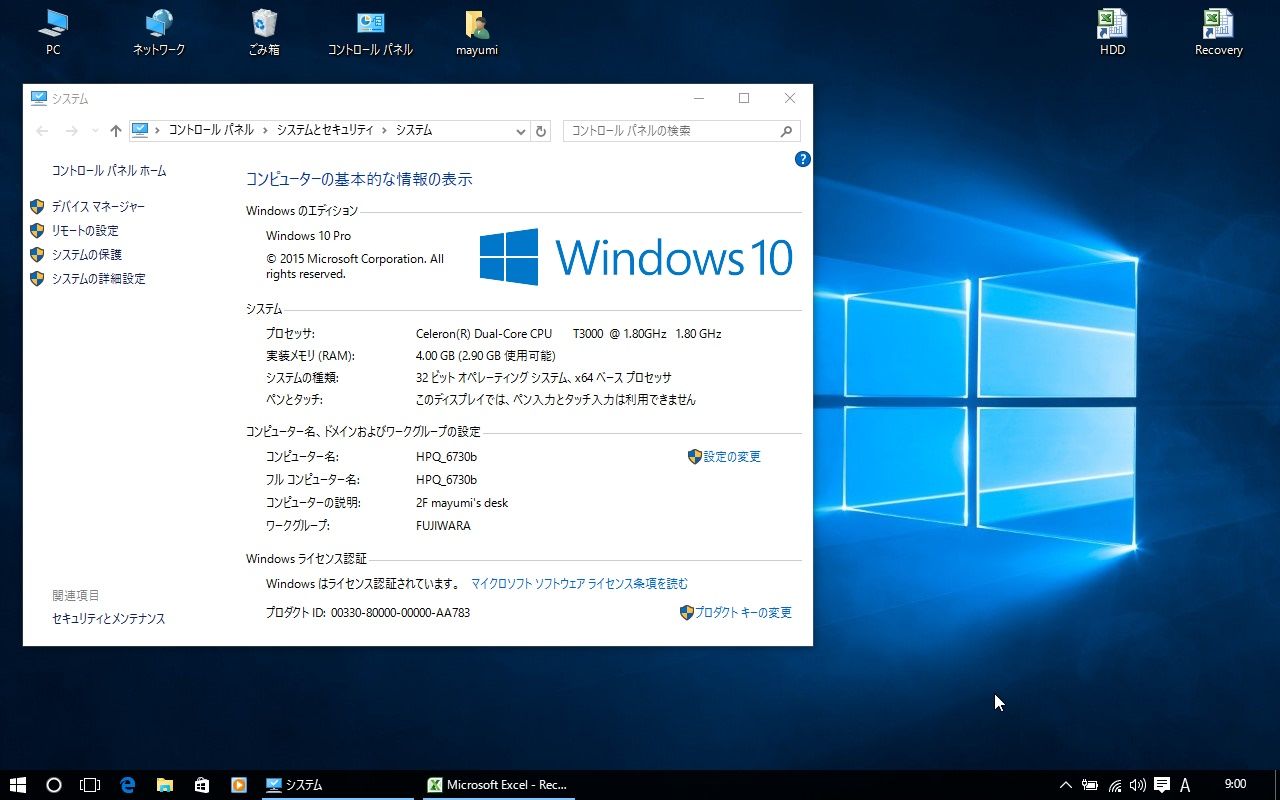
Task: Show hidden tray icons chevron
Action: pos(1066,785)
